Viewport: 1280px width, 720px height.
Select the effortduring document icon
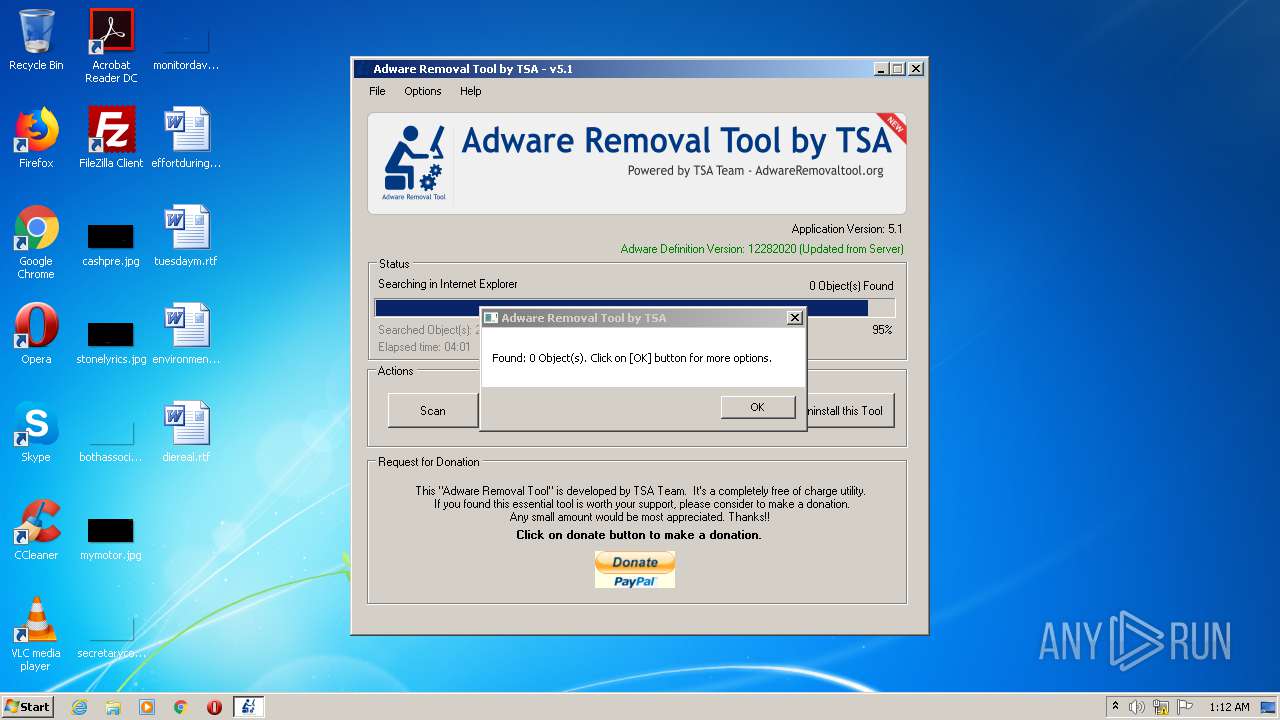[x=186, y=138]
